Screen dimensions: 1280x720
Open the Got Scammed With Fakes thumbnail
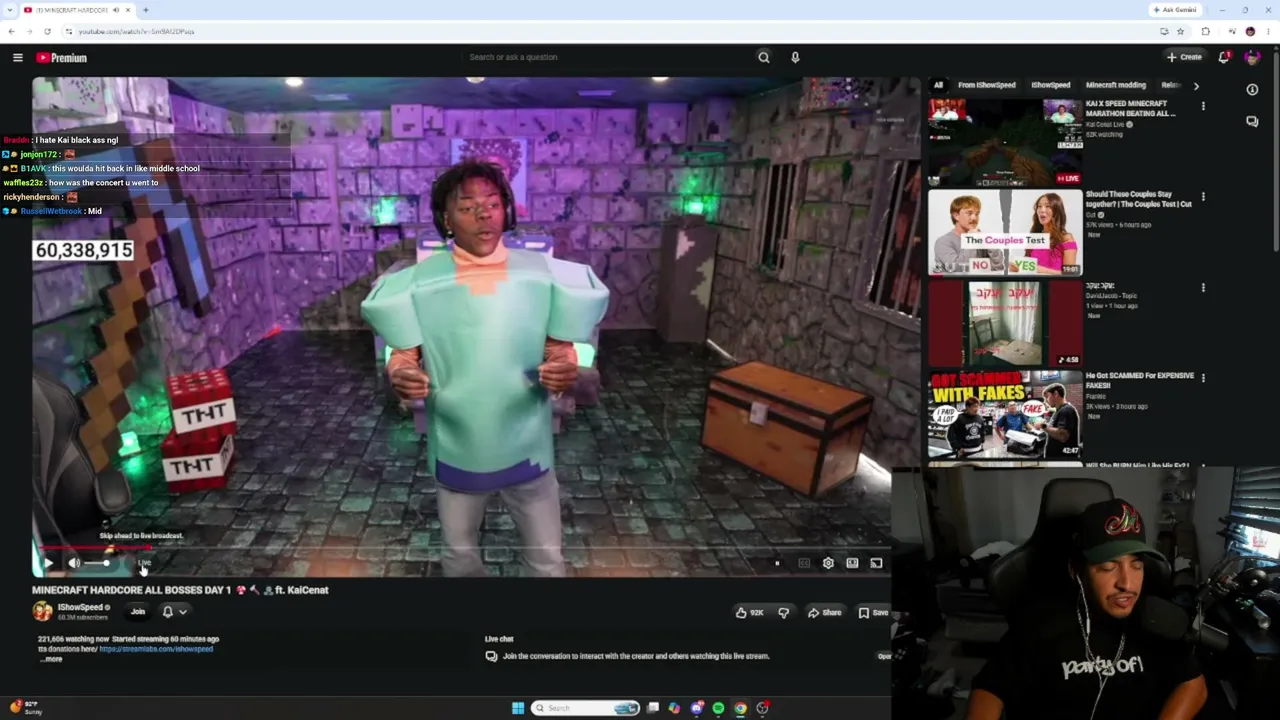pos(1005,415)
